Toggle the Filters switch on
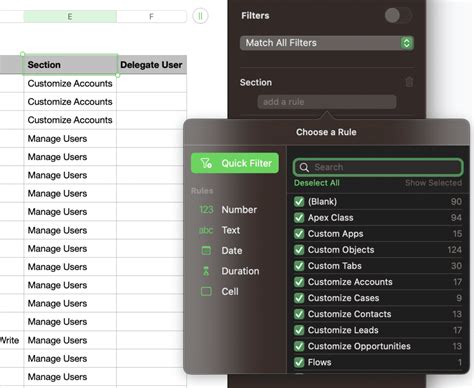Viewport: 474px width, 388px height. point(398,15)
